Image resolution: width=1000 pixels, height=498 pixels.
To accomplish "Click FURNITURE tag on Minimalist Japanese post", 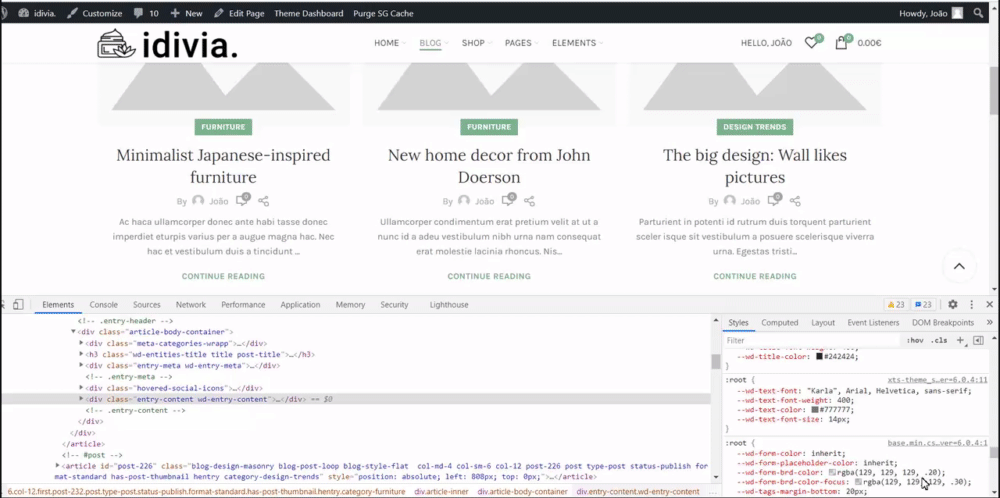I will pos(223,127).
